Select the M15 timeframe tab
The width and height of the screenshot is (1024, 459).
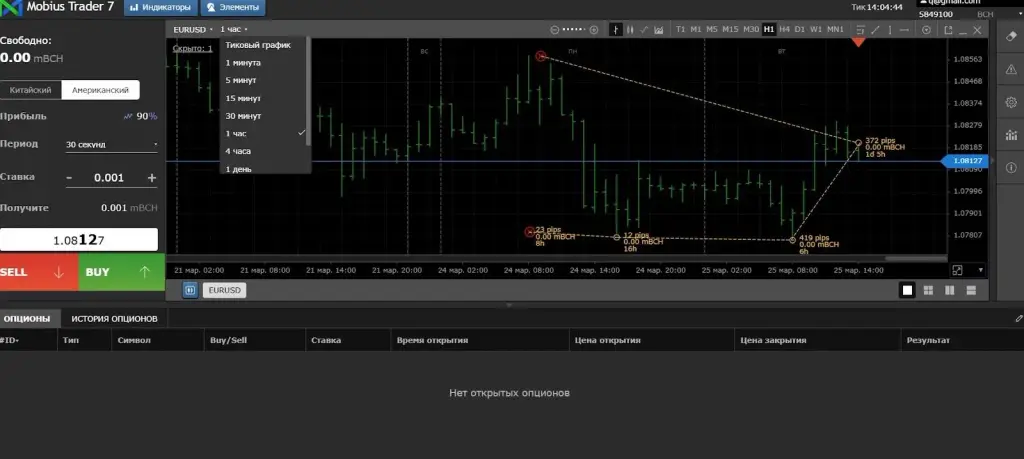(730, 29)
